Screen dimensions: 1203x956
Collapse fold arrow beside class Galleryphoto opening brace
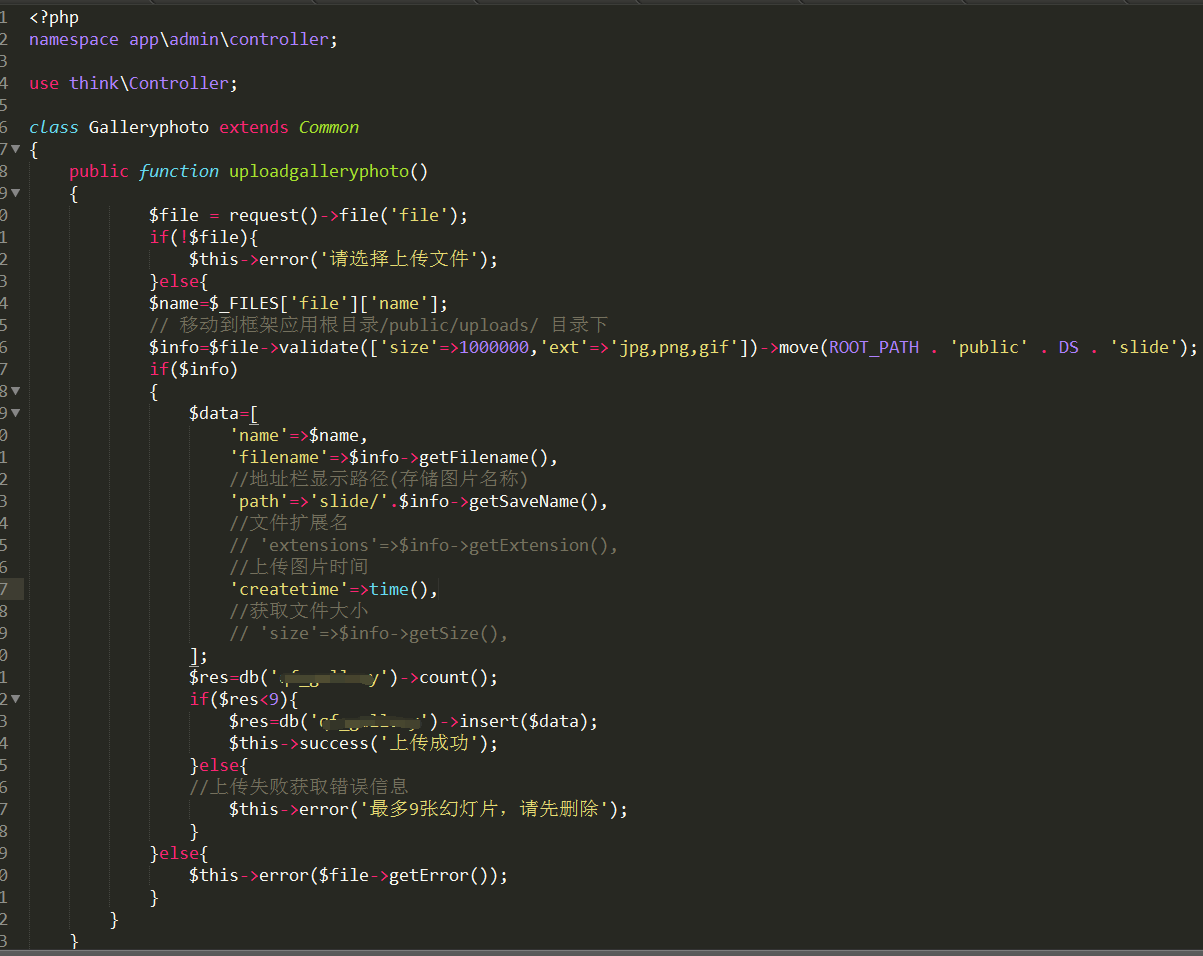point(15,149)
